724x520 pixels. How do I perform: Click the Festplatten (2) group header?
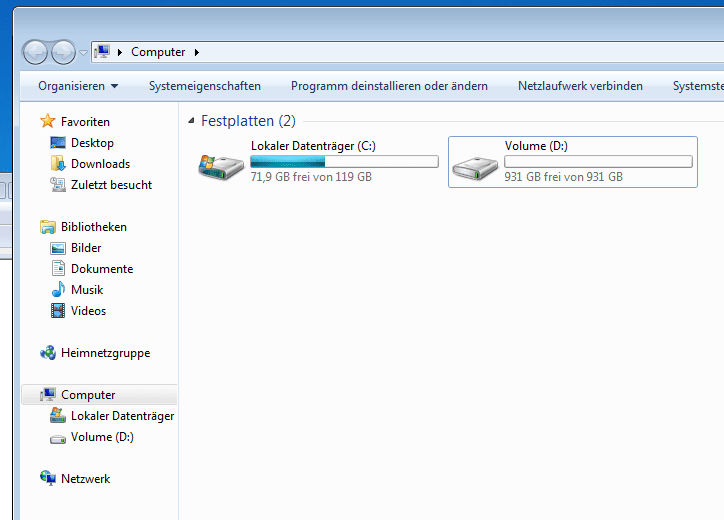248,121
